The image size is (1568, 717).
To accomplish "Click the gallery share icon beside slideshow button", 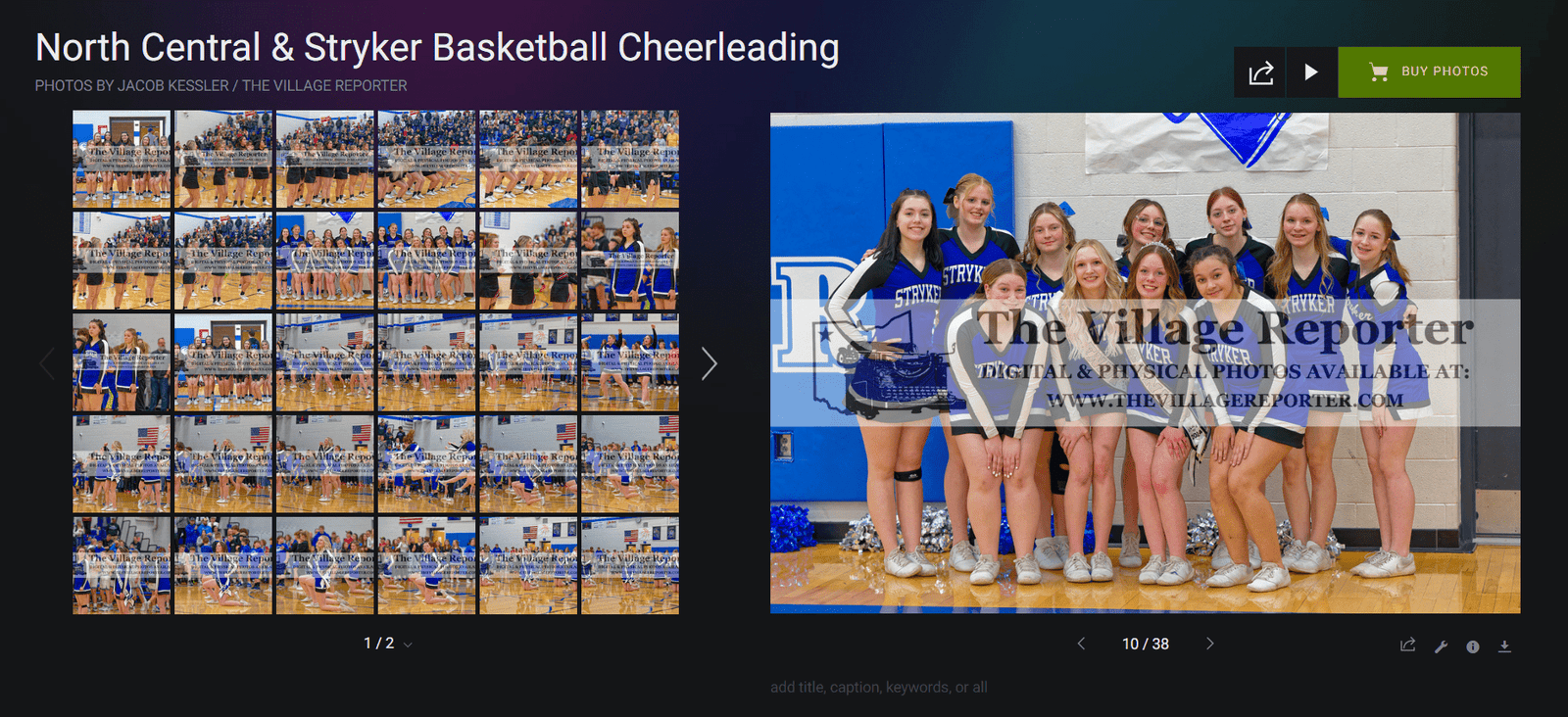I will (x=1260, y=72).
